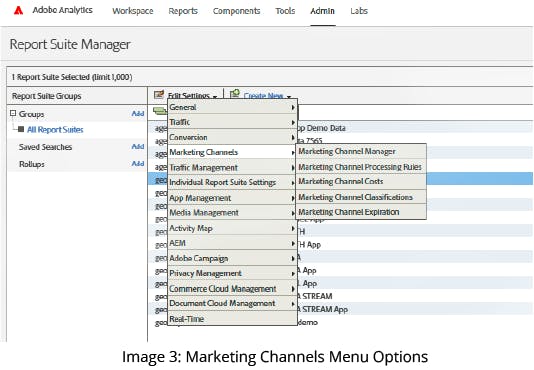Image resolution: width=534 pixels, height=370 pixels.
Task: Open Marketing Channel Processing Rules
Action: click(361, 167)
